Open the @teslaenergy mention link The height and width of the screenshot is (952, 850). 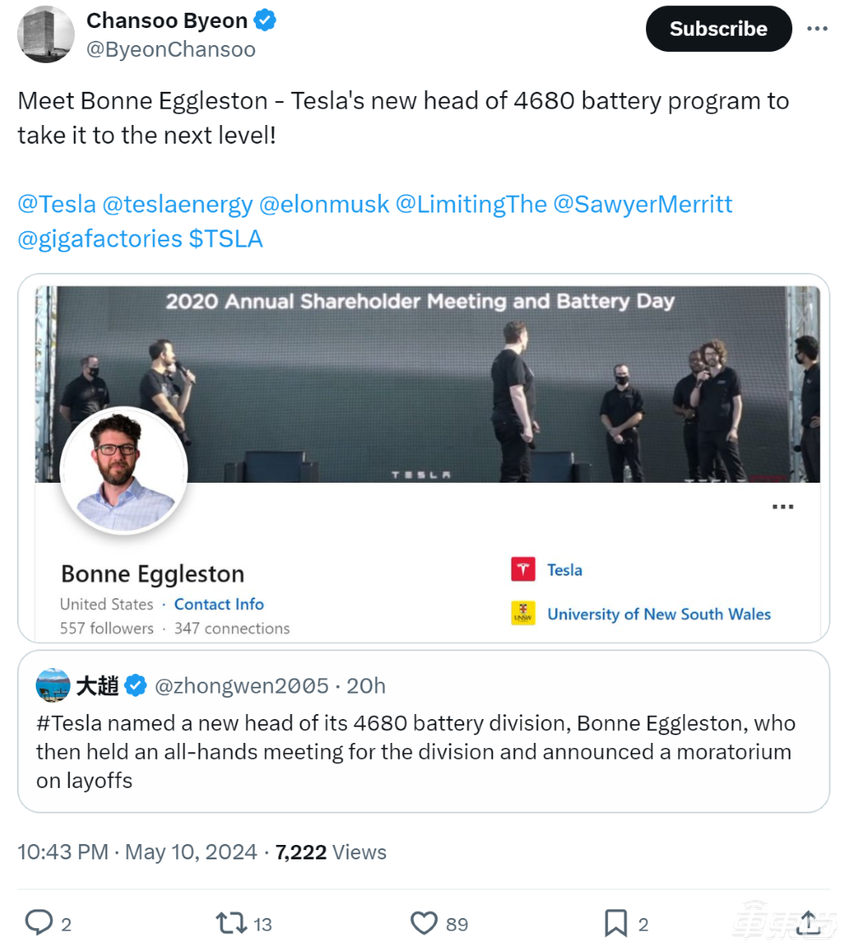pos(177,205)
